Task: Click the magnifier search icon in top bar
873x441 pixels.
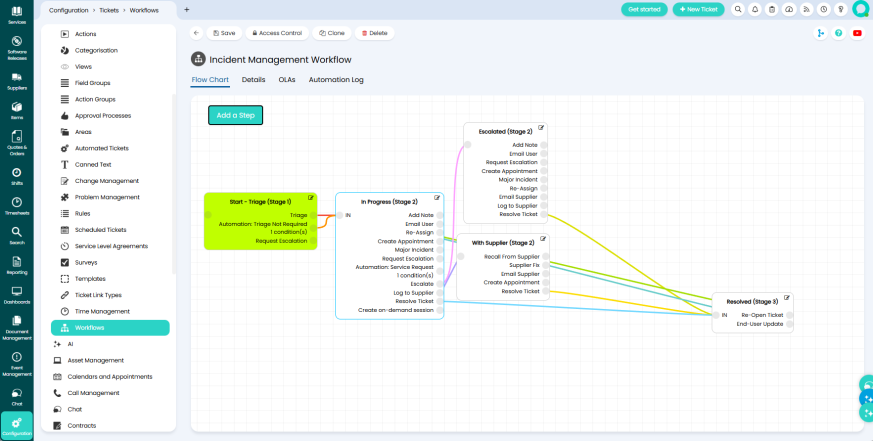Action: 738,9
